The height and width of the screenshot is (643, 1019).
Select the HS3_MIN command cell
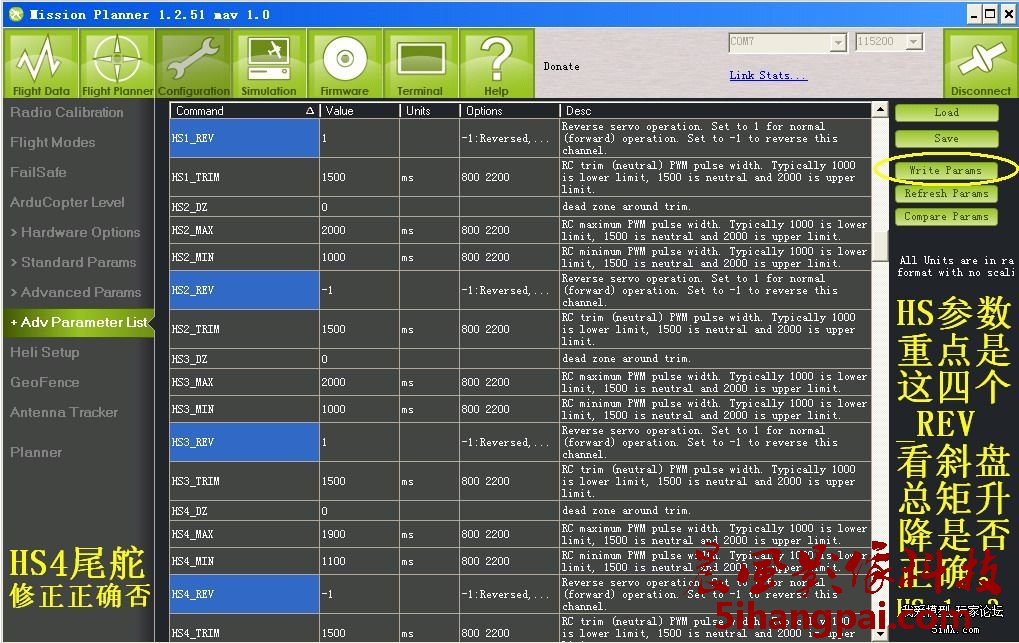(x=244, y=410)
